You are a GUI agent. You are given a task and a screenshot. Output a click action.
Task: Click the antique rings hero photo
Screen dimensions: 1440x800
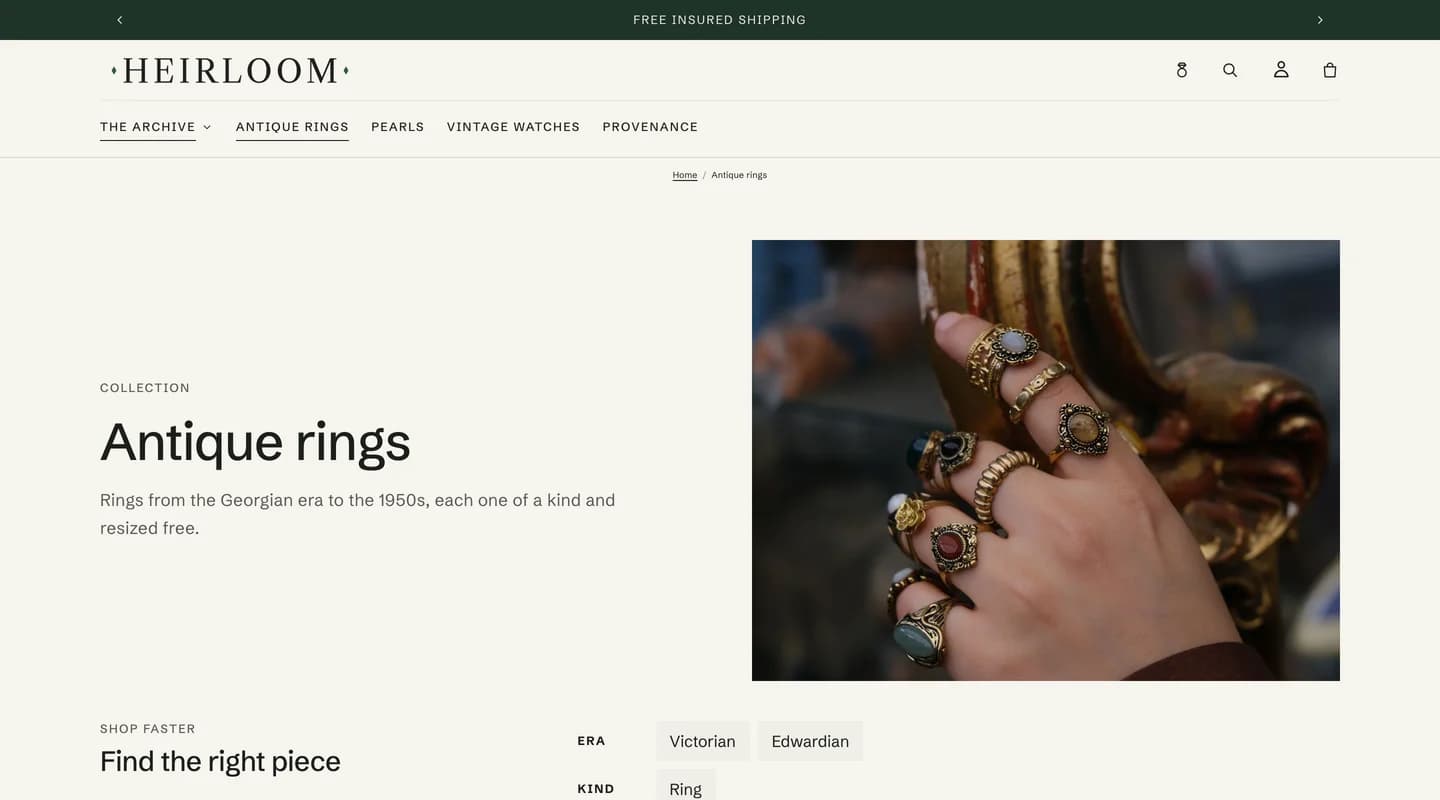point(1046,460)
